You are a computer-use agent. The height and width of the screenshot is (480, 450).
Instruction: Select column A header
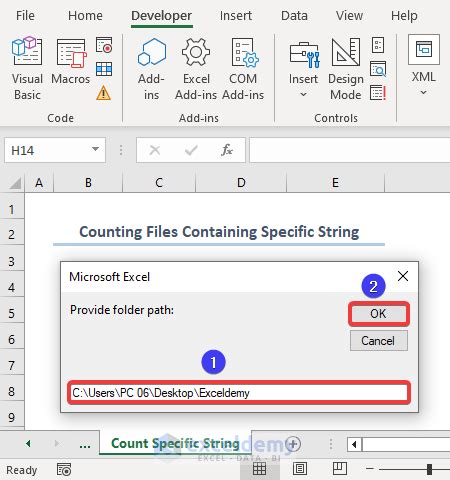click(x=39, y=183)
